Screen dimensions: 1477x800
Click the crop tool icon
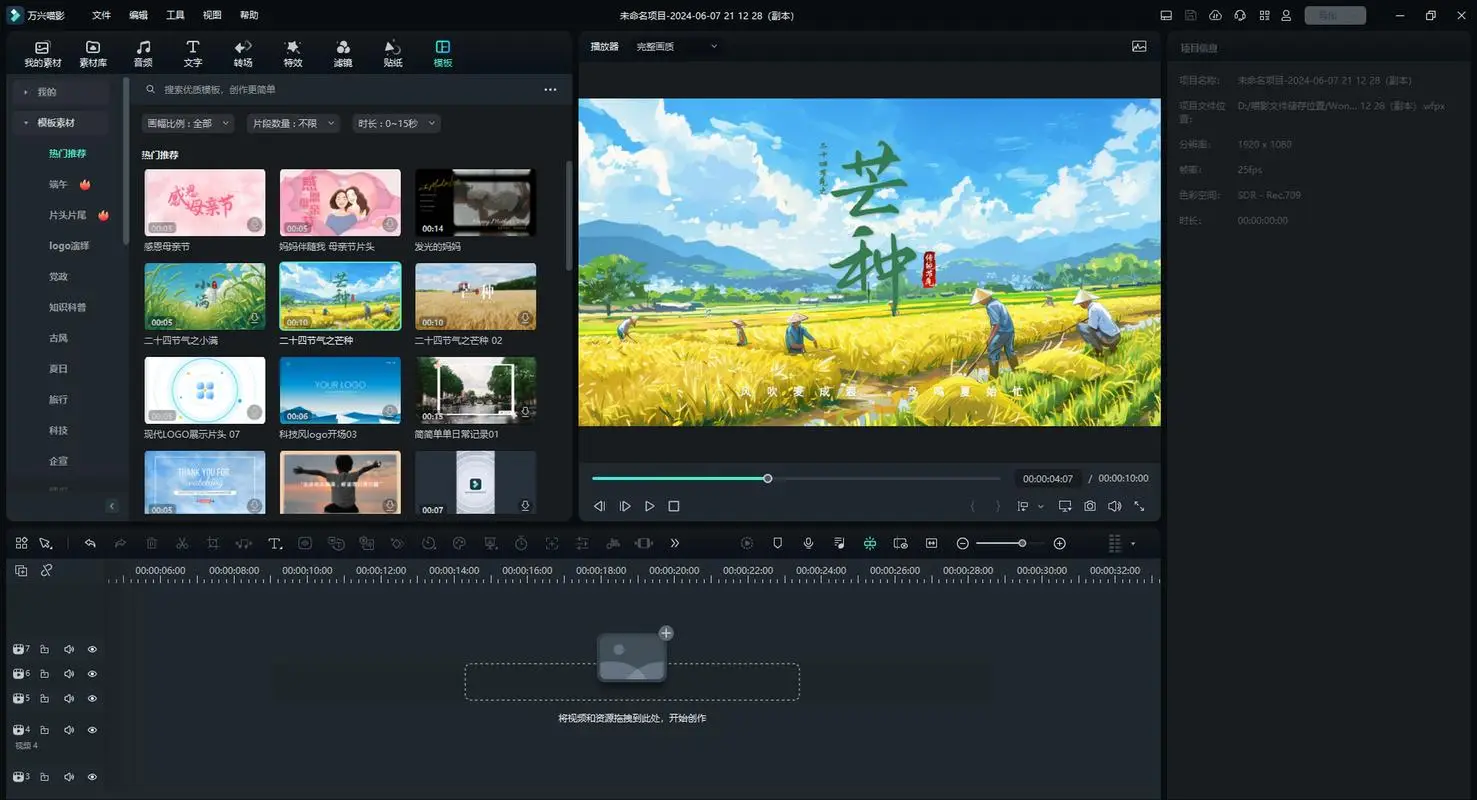[213, 543]
